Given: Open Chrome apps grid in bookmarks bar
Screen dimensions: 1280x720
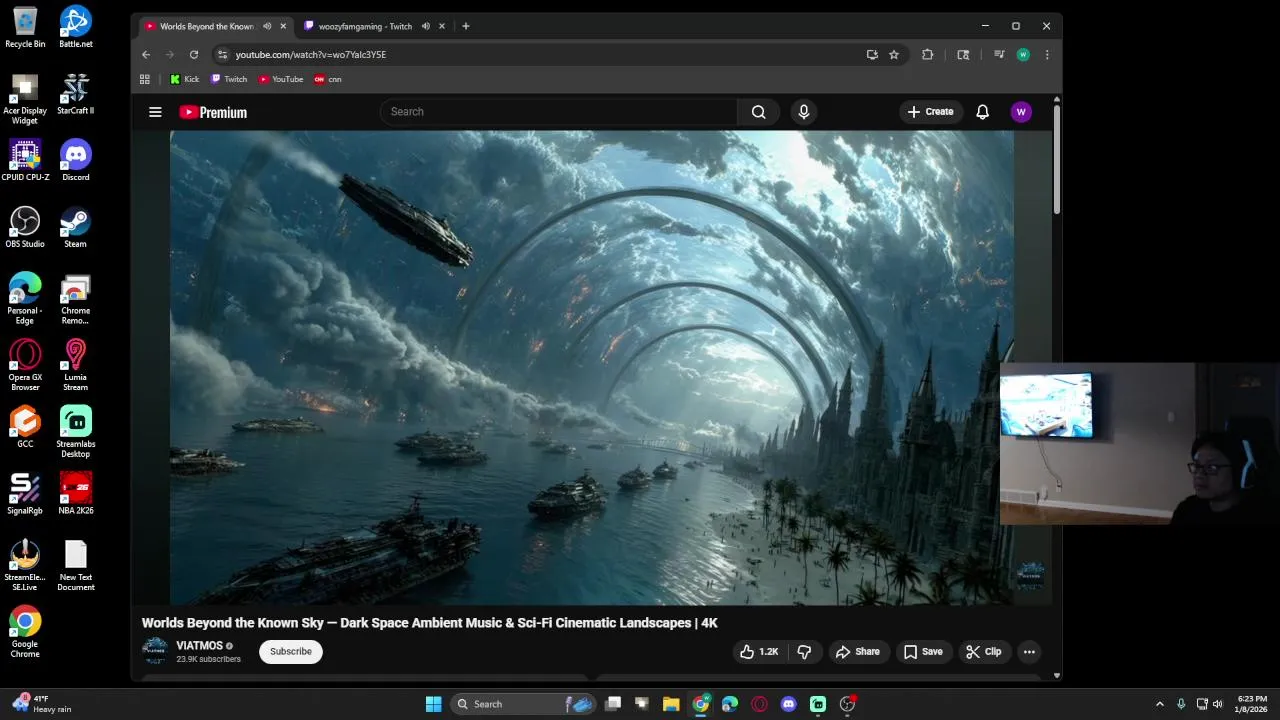Looking at the screenshot, I should 145,79.
